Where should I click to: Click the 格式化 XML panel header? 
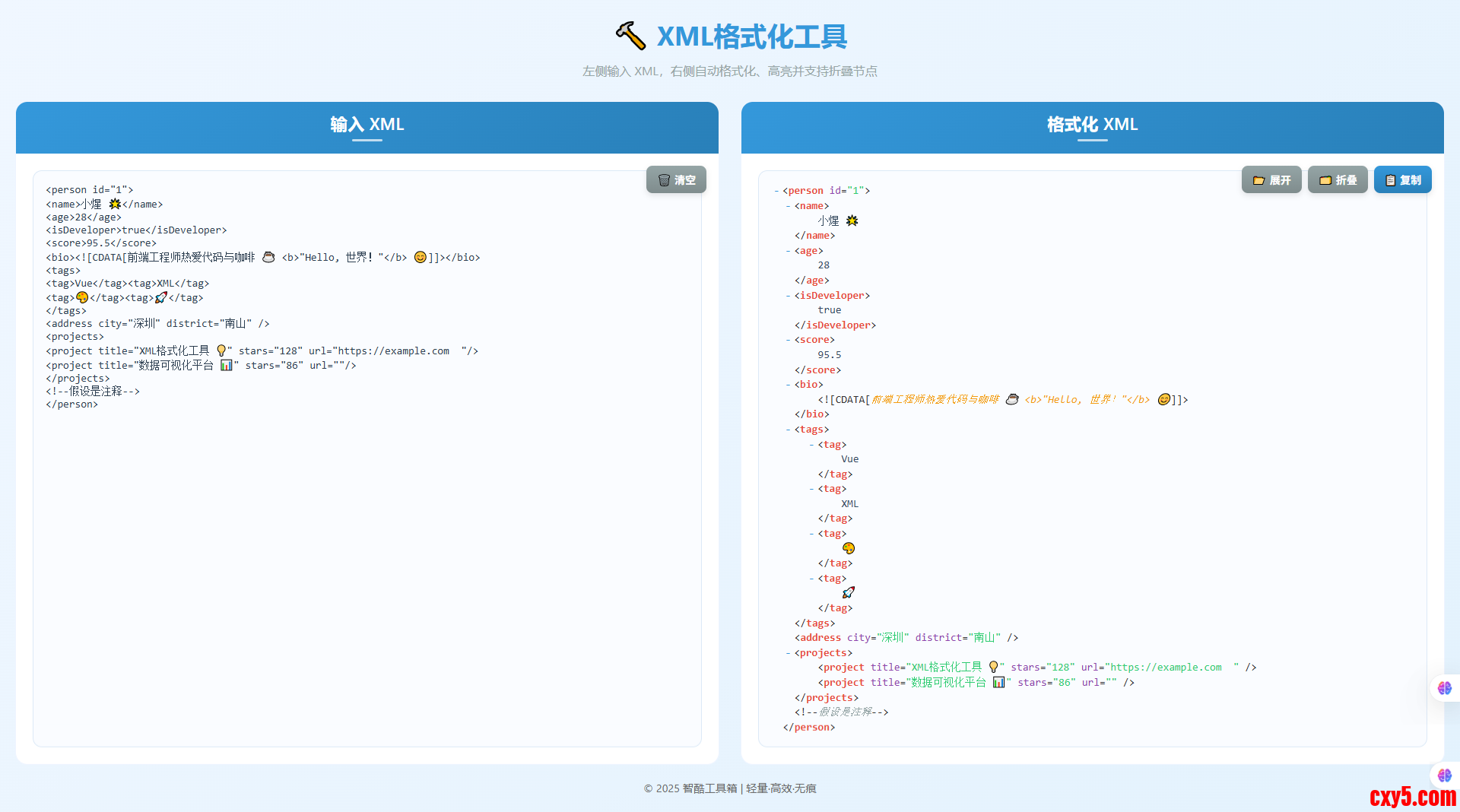[1093, 128]
